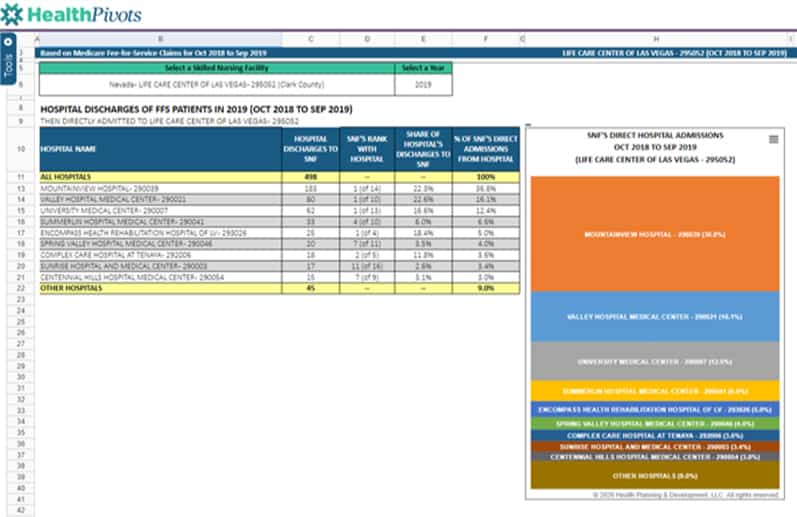This screenshot has height=517, width=797.
Task: Click the 4 (of 10) rank cell
Action: 367,222
